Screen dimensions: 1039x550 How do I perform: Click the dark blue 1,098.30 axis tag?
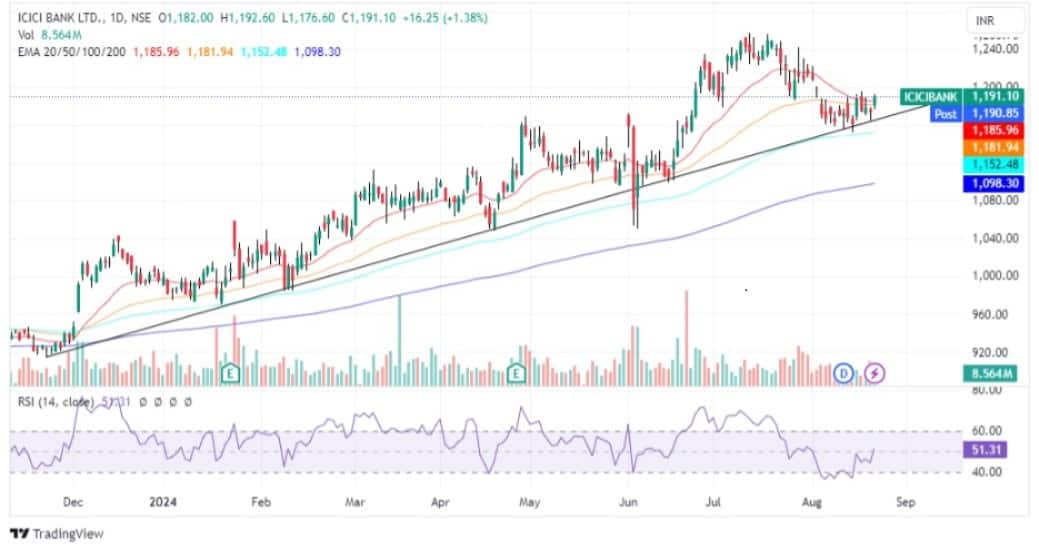point(993,183)
